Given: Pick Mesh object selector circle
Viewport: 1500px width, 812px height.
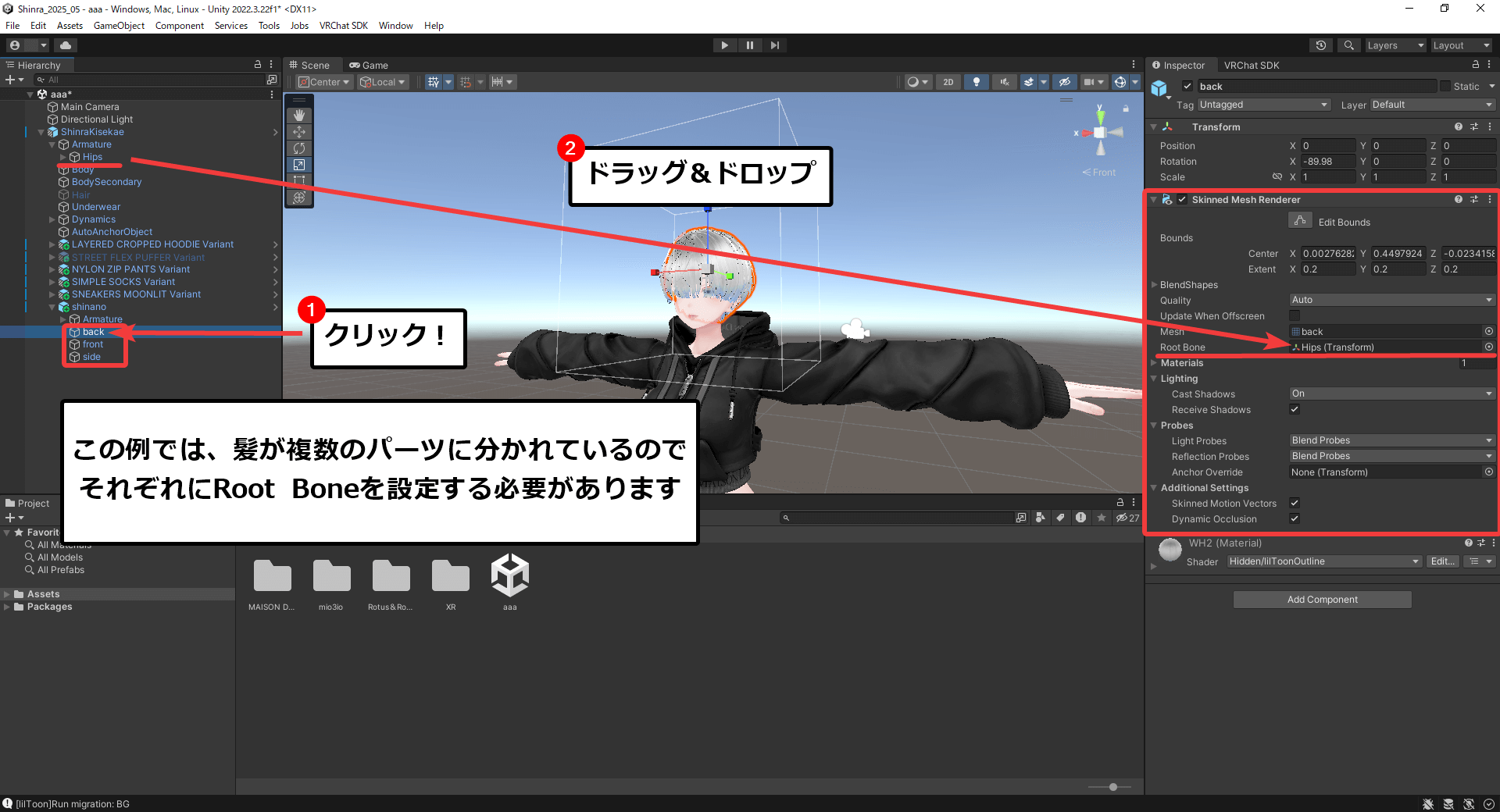Looking at the screenshot, I should (1489, 331).
